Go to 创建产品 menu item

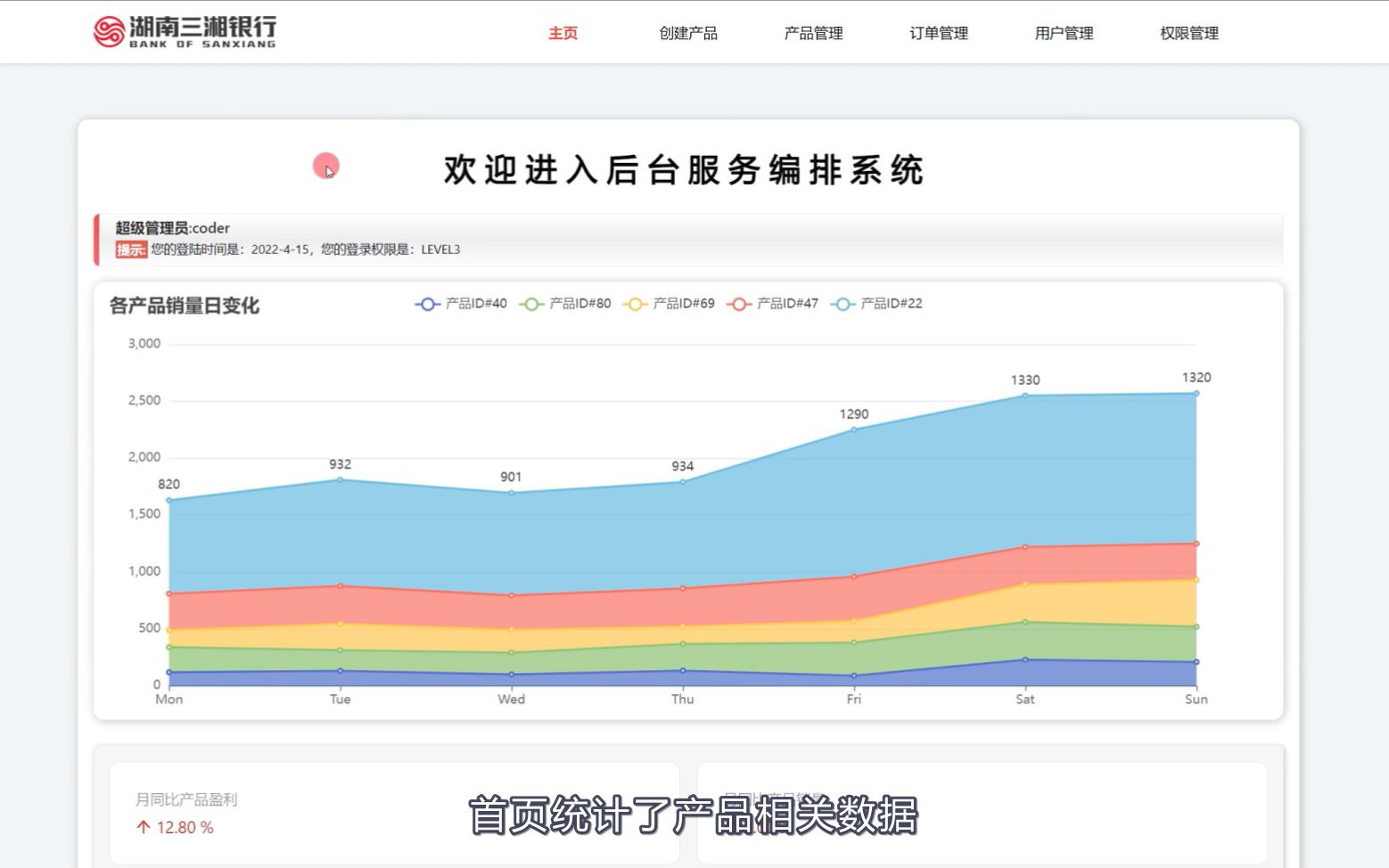(688, 33)
